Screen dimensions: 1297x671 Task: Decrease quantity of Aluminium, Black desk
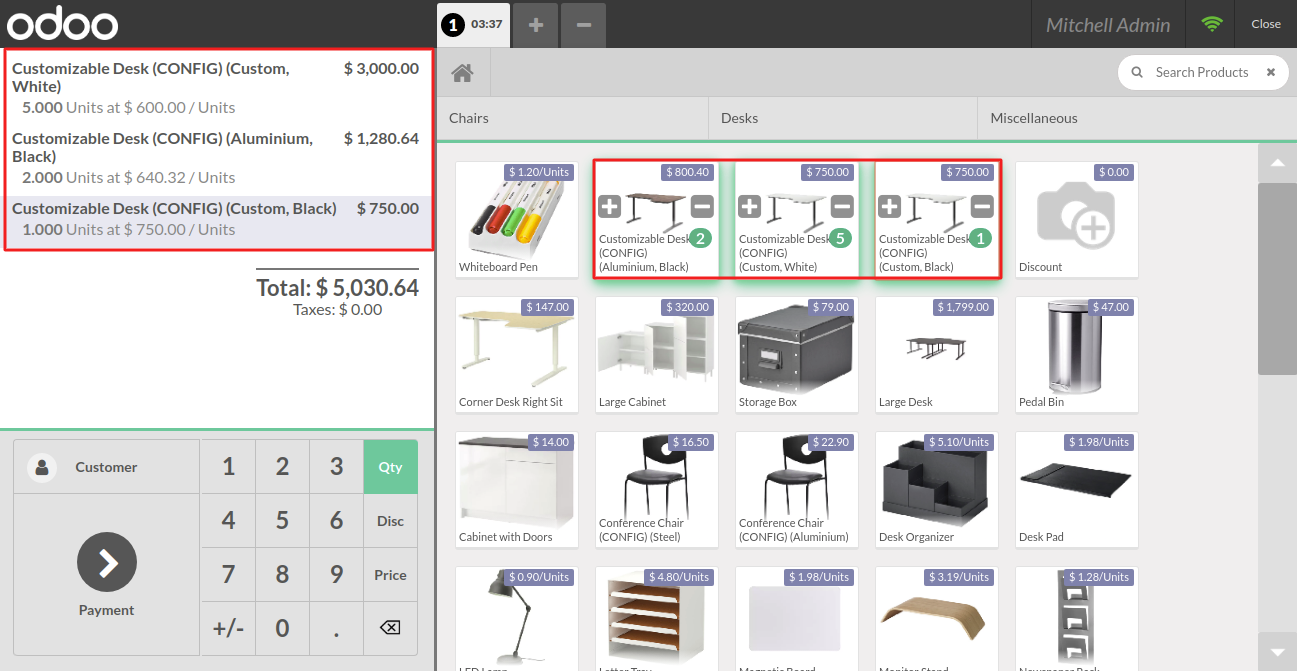(x=702, y=207)
